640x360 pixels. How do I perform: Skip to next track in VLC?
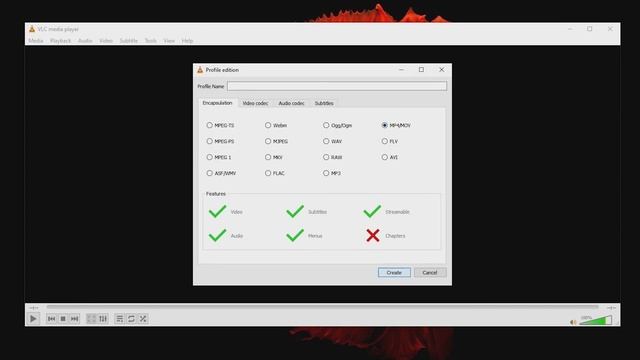click(74, 318)
